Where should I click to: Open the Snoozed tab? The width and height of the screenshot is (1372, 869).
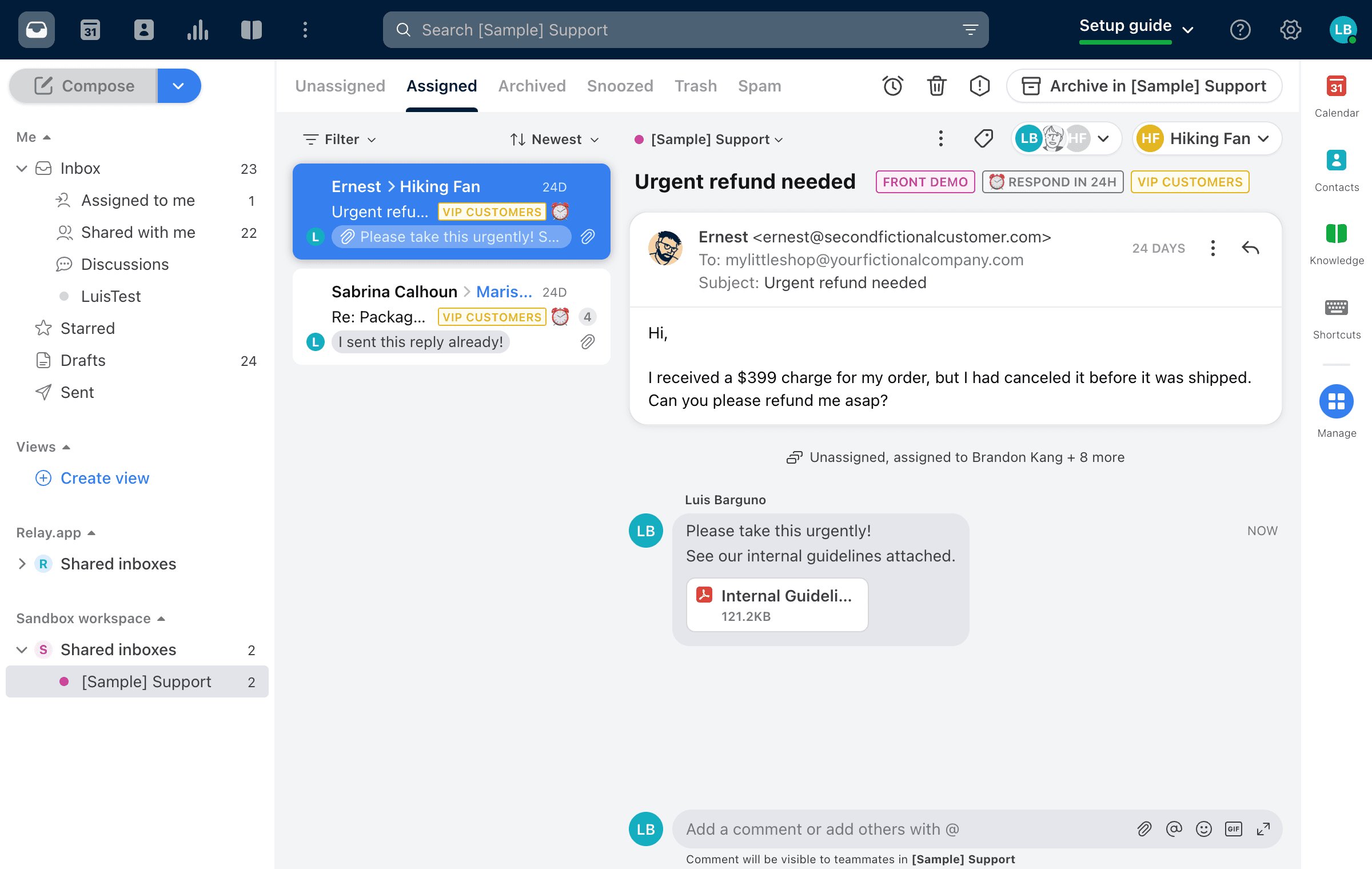[620, 86]
